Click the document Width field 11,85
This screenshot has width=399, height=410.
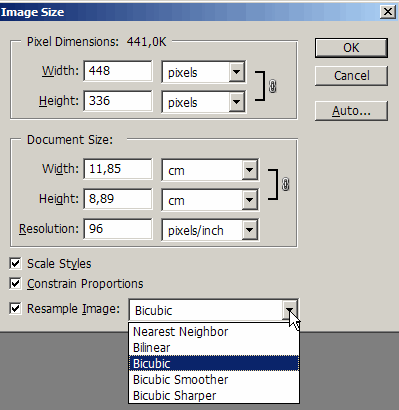pyautogui.click(x=118, y=169)
